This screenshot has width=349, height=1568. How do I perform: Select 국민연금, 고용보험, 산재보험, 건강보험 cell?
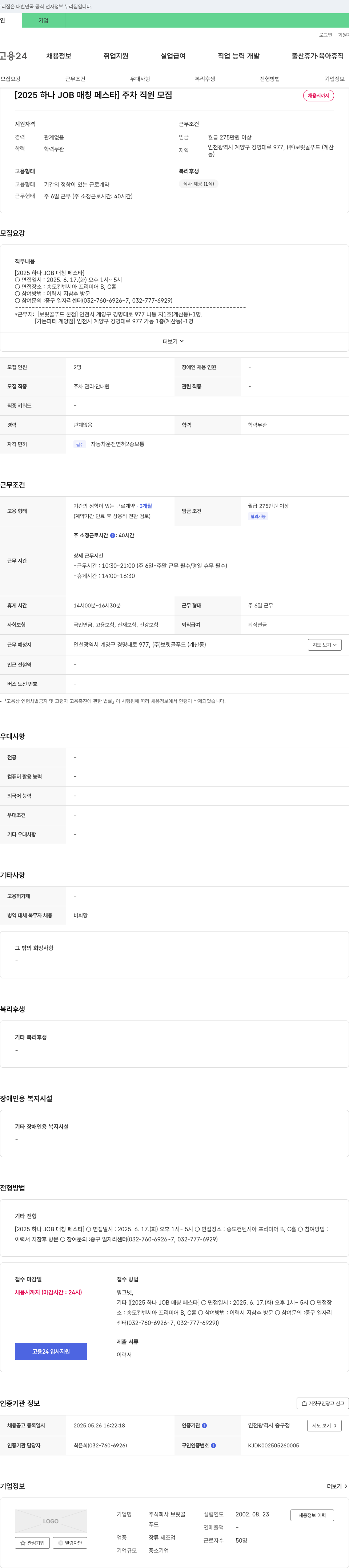click(116, 625)
